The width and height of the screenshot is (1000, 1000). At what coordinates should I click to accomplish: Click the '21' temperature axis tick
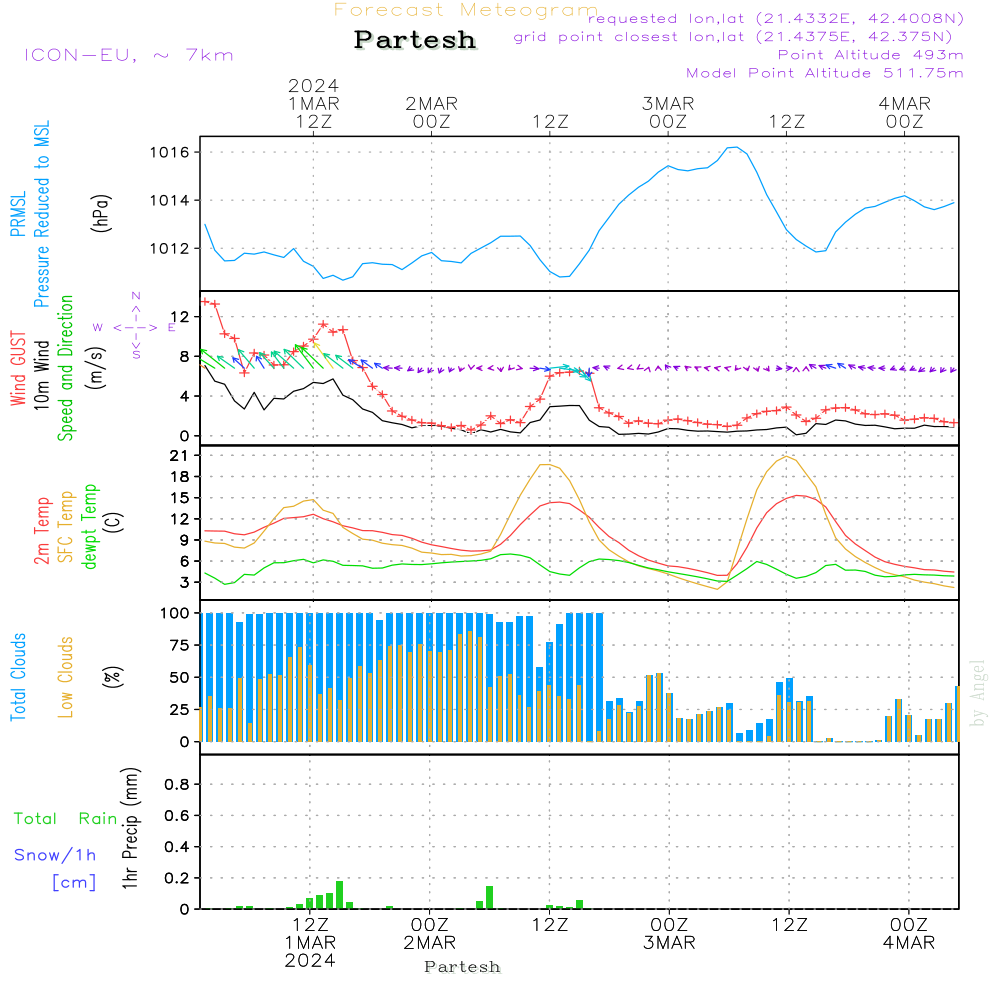pos(179,455)
